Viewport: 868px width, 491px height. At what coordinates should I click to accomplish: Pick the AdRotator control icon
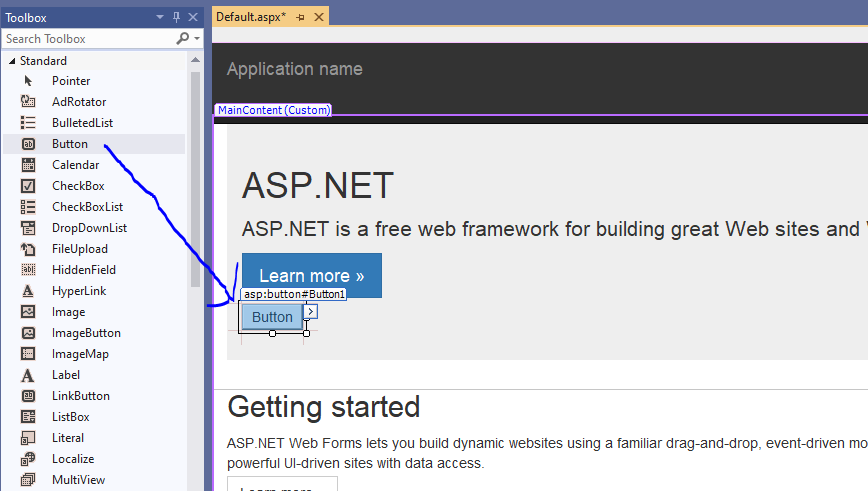click(x=28, y=102)
